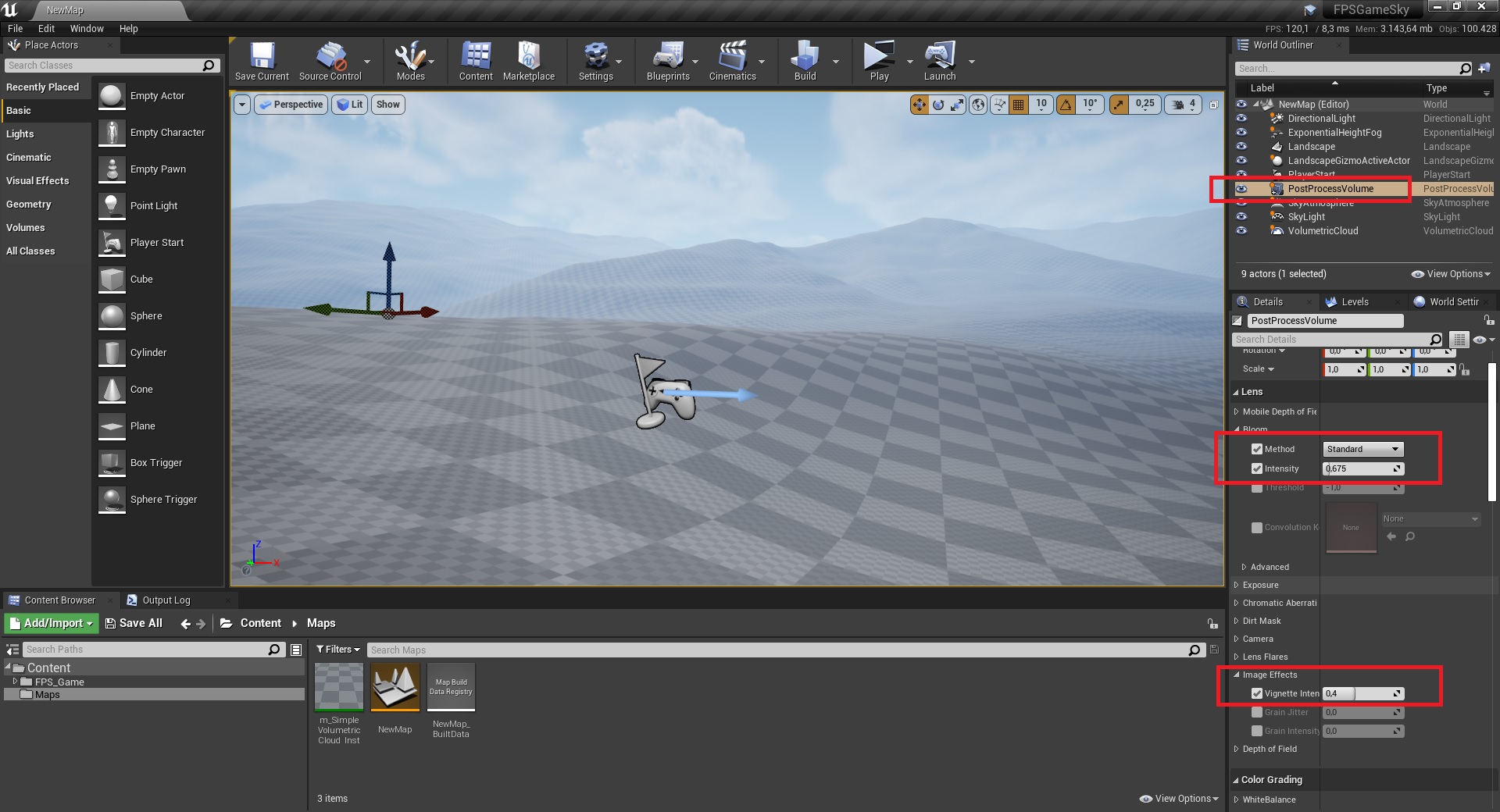Expand the Exposure section
Image resolution: width=1500 pixels, height=812 pixels.
pos(1260,585)
